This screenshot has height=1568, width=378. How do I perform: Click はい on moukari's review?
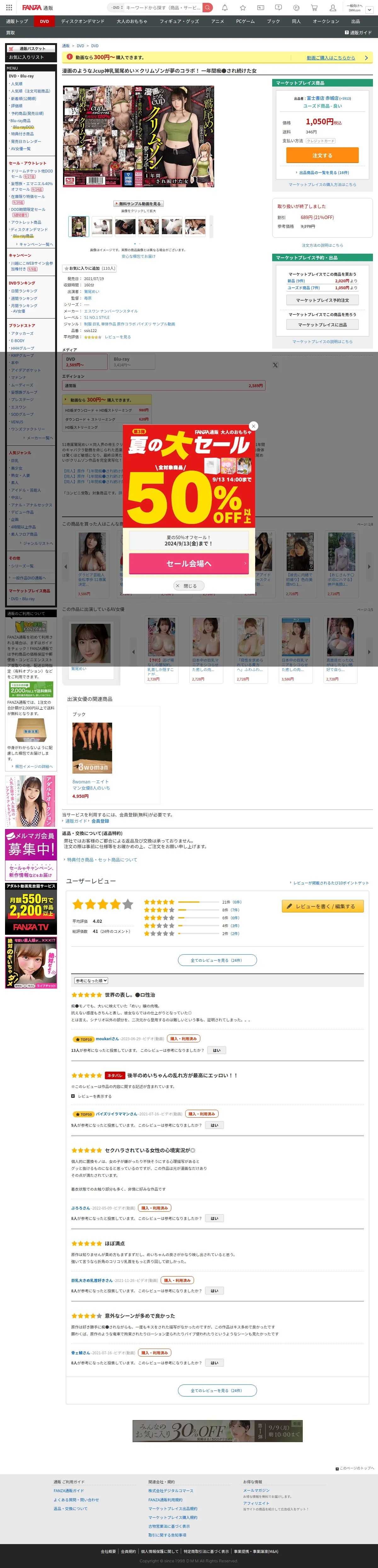pos(216,1050)
